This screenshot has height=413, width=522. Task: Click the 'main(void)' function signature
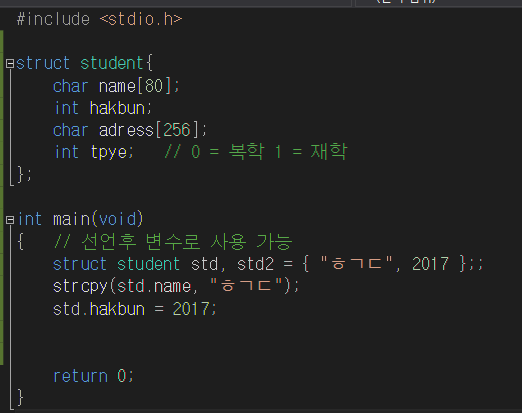click(x=98, y=219)
